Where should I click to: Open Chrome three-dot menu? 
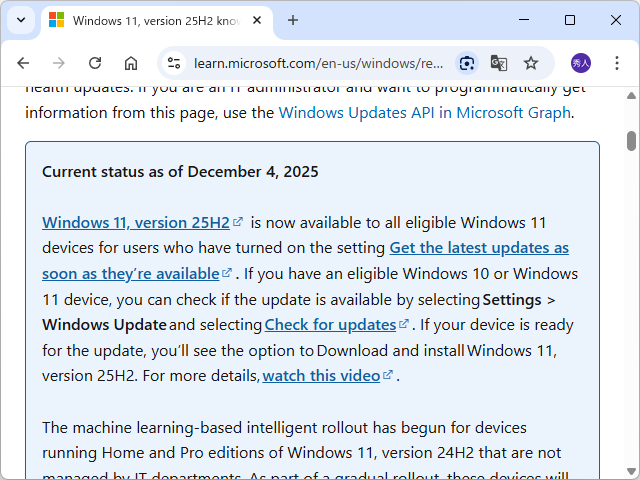617,63
